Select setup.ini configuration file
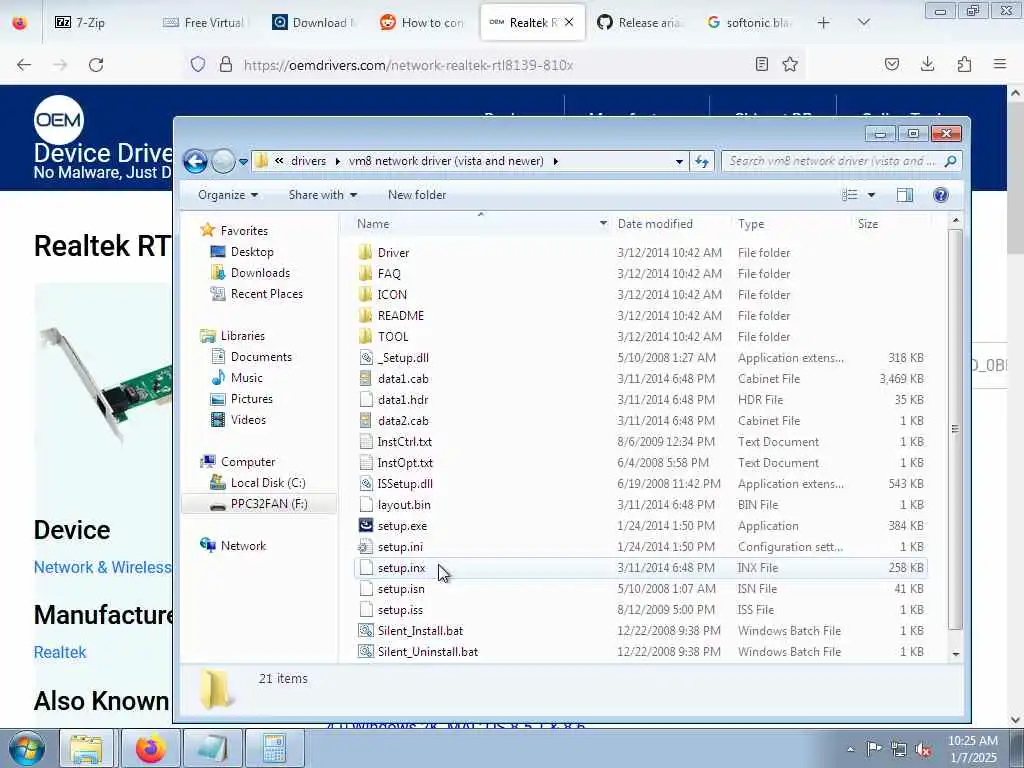 400,547
